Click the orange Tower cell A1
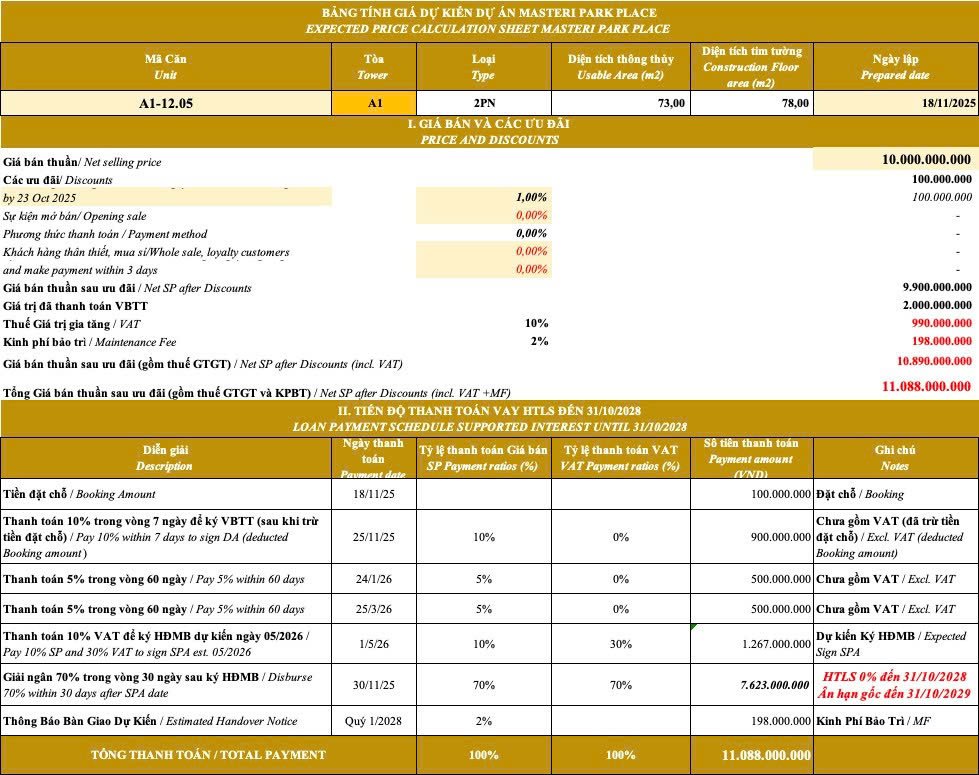Viewport: 979px width, 775px height. pos(375,103)
